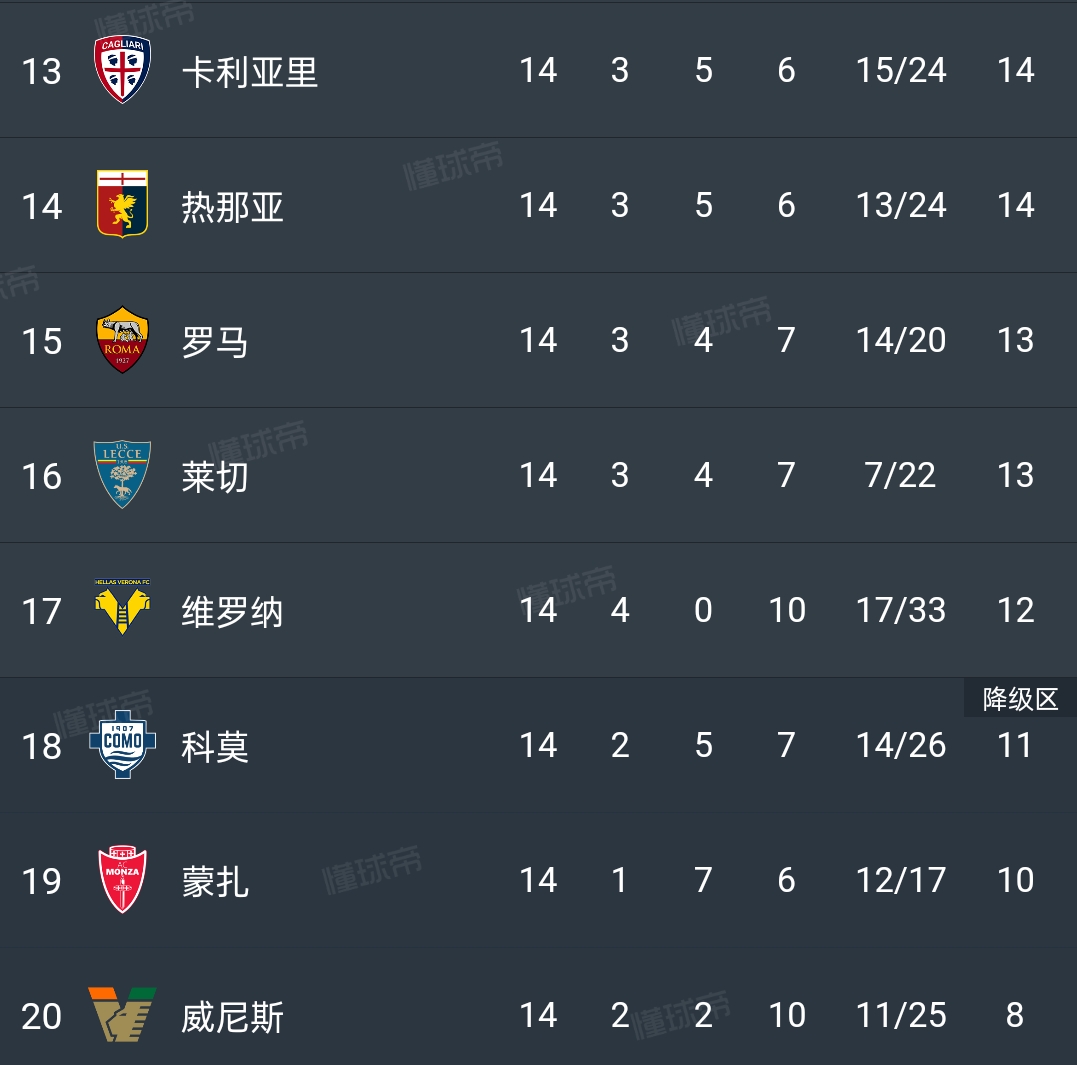Tap the 威尼斯 team name
This screenshot has height=1065, width=1077.
(x=233, y=1017)
